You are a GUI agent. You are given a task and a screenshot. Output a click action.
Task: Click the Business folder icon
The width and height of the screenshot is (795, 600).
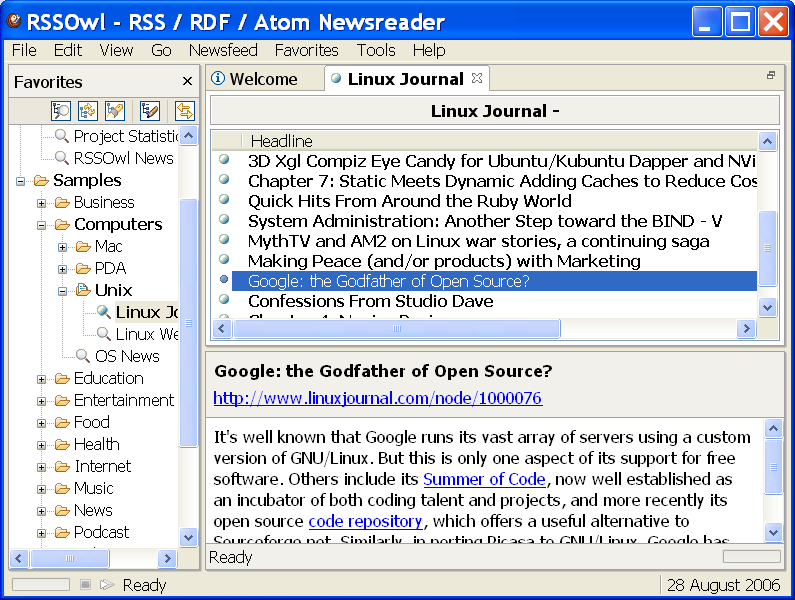(62, 203)
